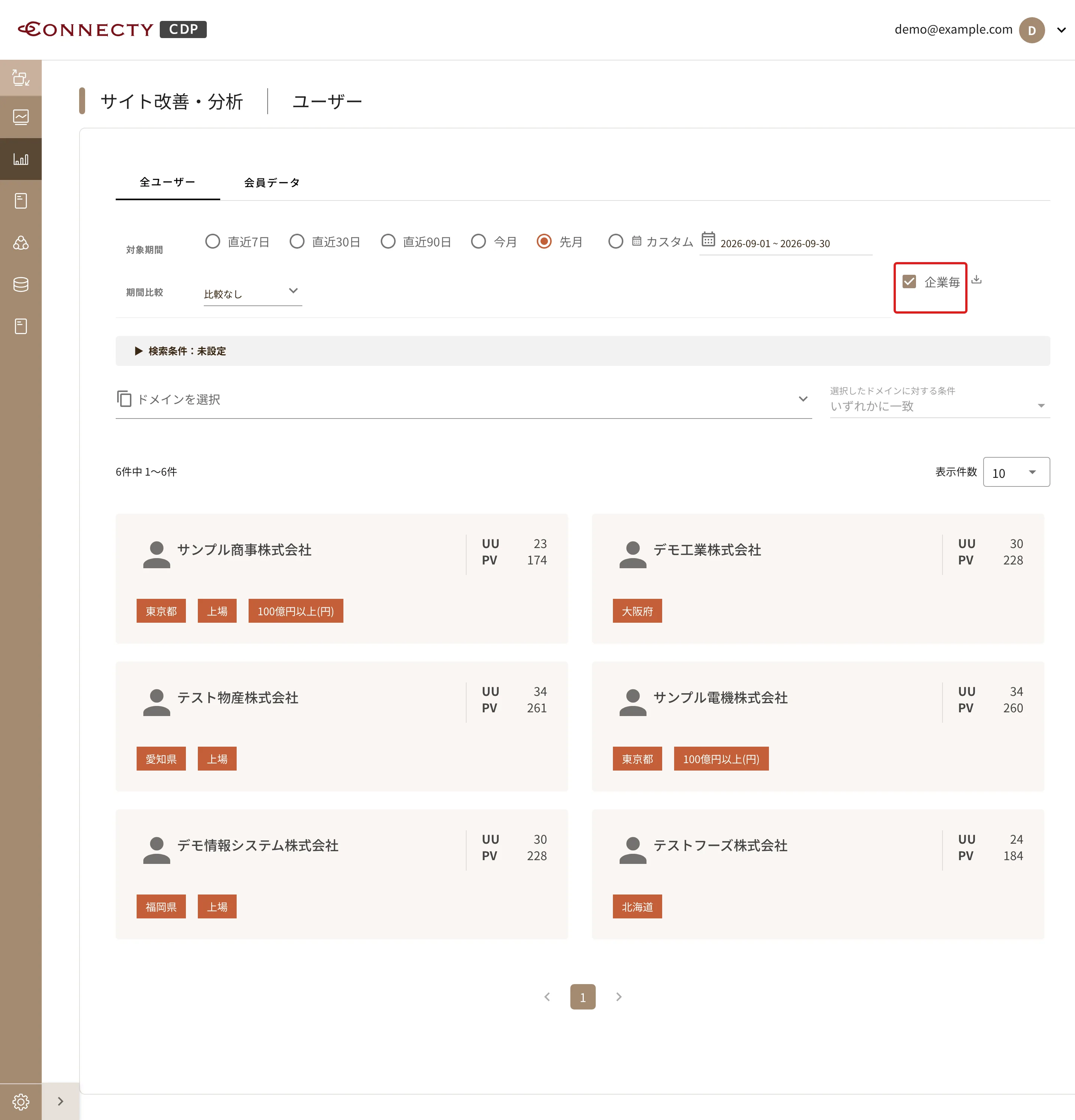
Task: Open the top sidebar device-sync icon
Action: tap(21, 78)
